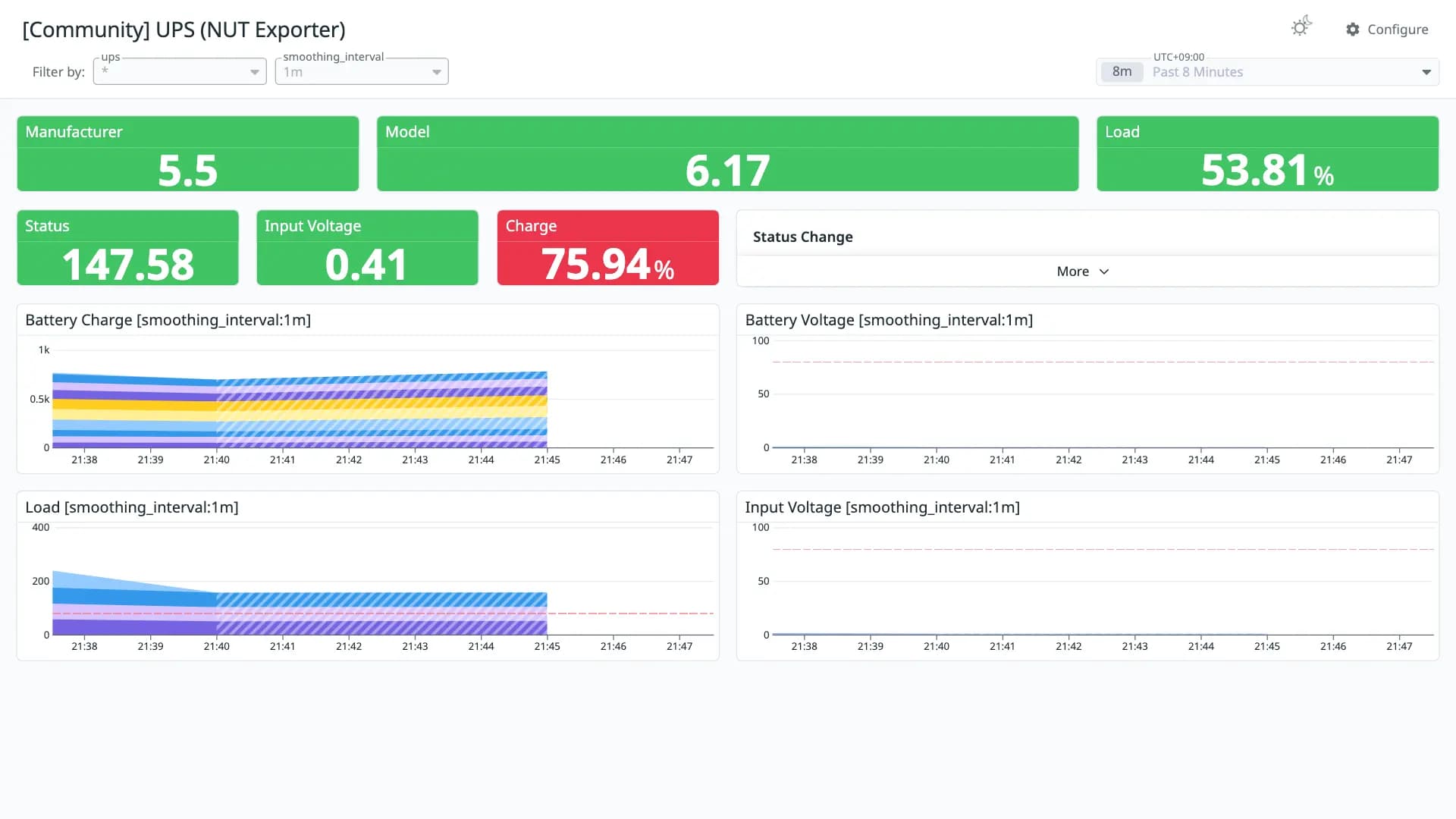Click the red Charge 75.94% tile
Image resolution: width=1456 pixels, height=819 pixels.
click(608, 248)
